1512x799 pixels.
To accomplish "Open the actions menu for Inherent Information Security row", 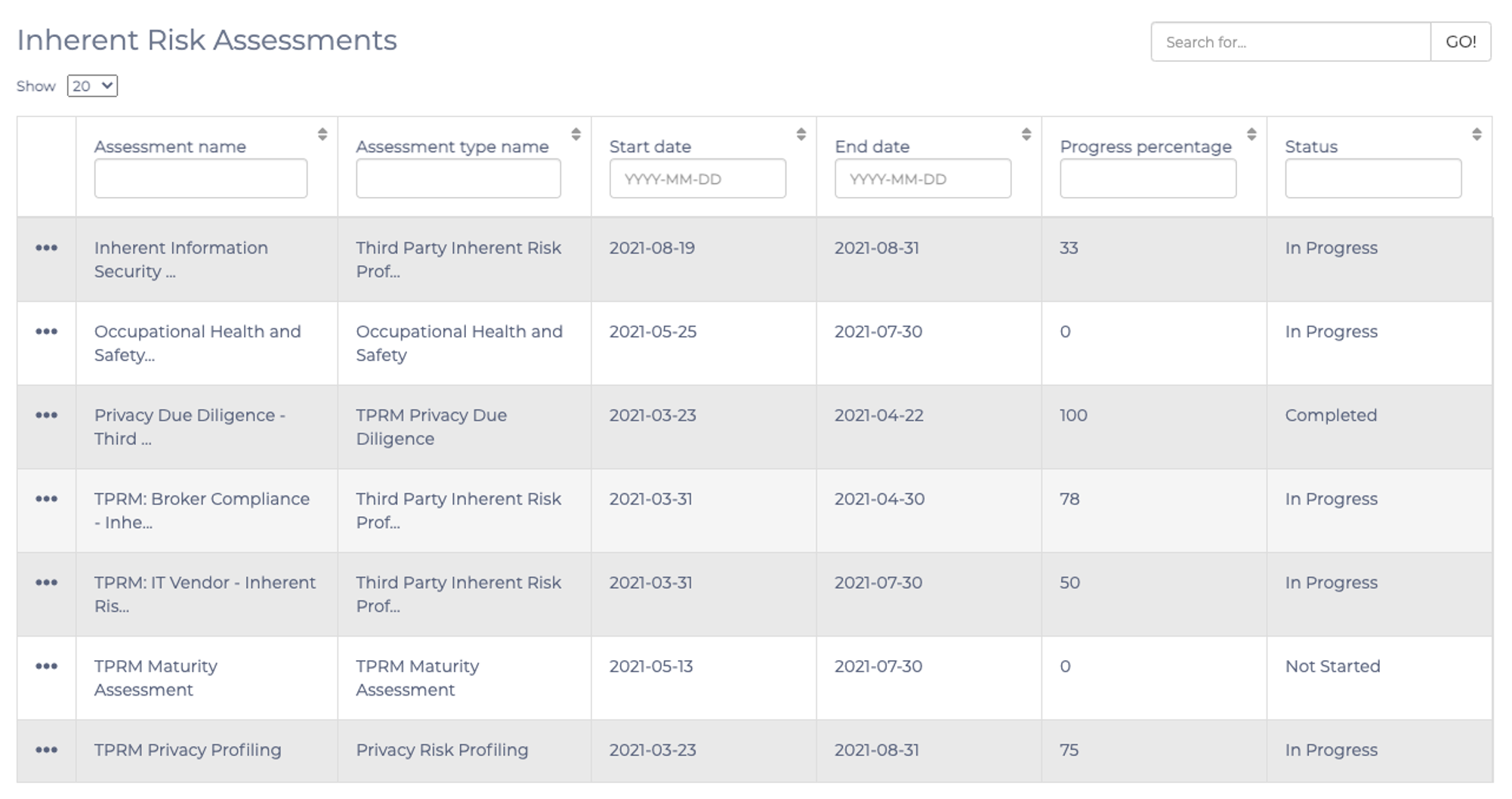I will click(x=48, y=248).
